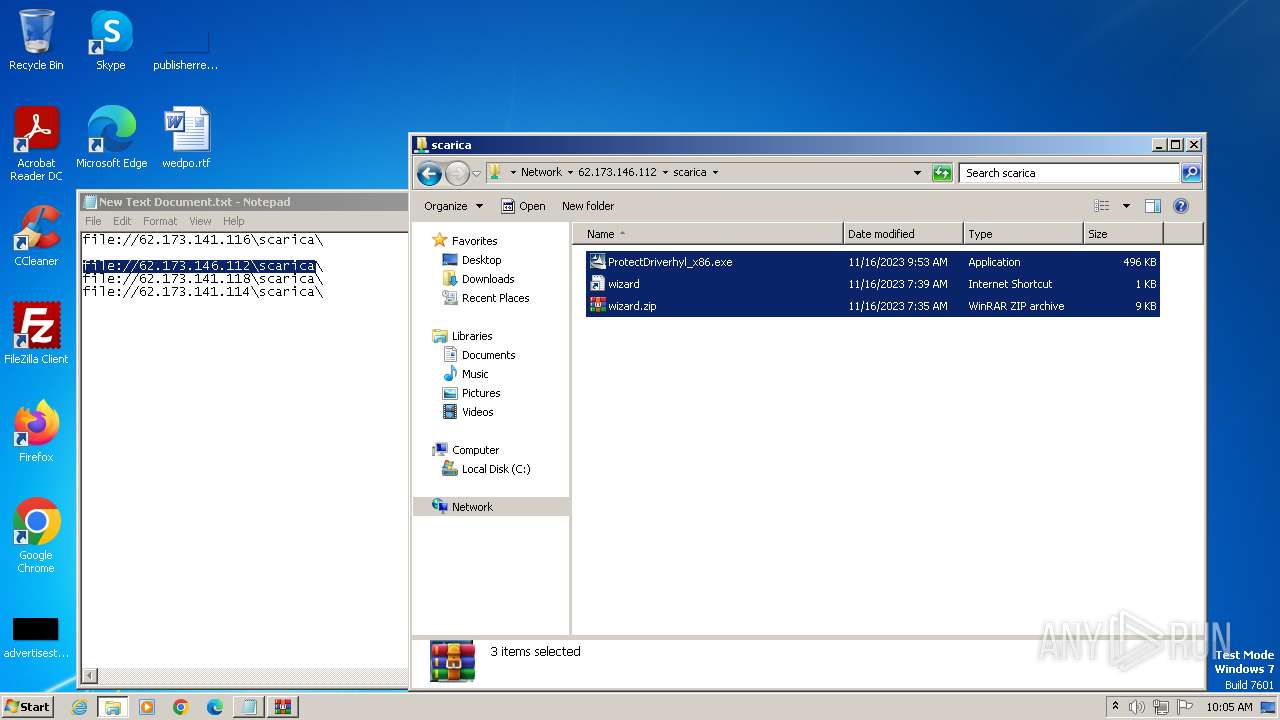The height and width of the screenshot is (720, 1280).
Task: Show hidden tray icons arrow
Action: click(x=1115, y=707)
